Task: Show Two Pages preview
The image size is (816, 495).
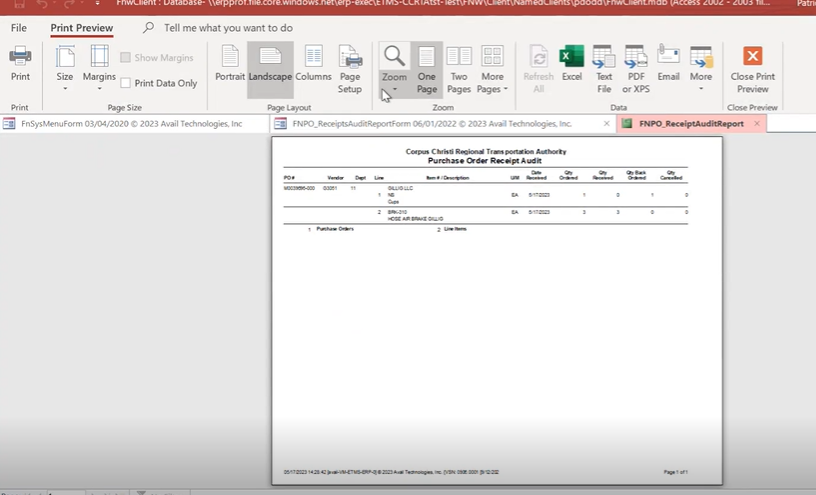Action: click(x=459, y=68)
